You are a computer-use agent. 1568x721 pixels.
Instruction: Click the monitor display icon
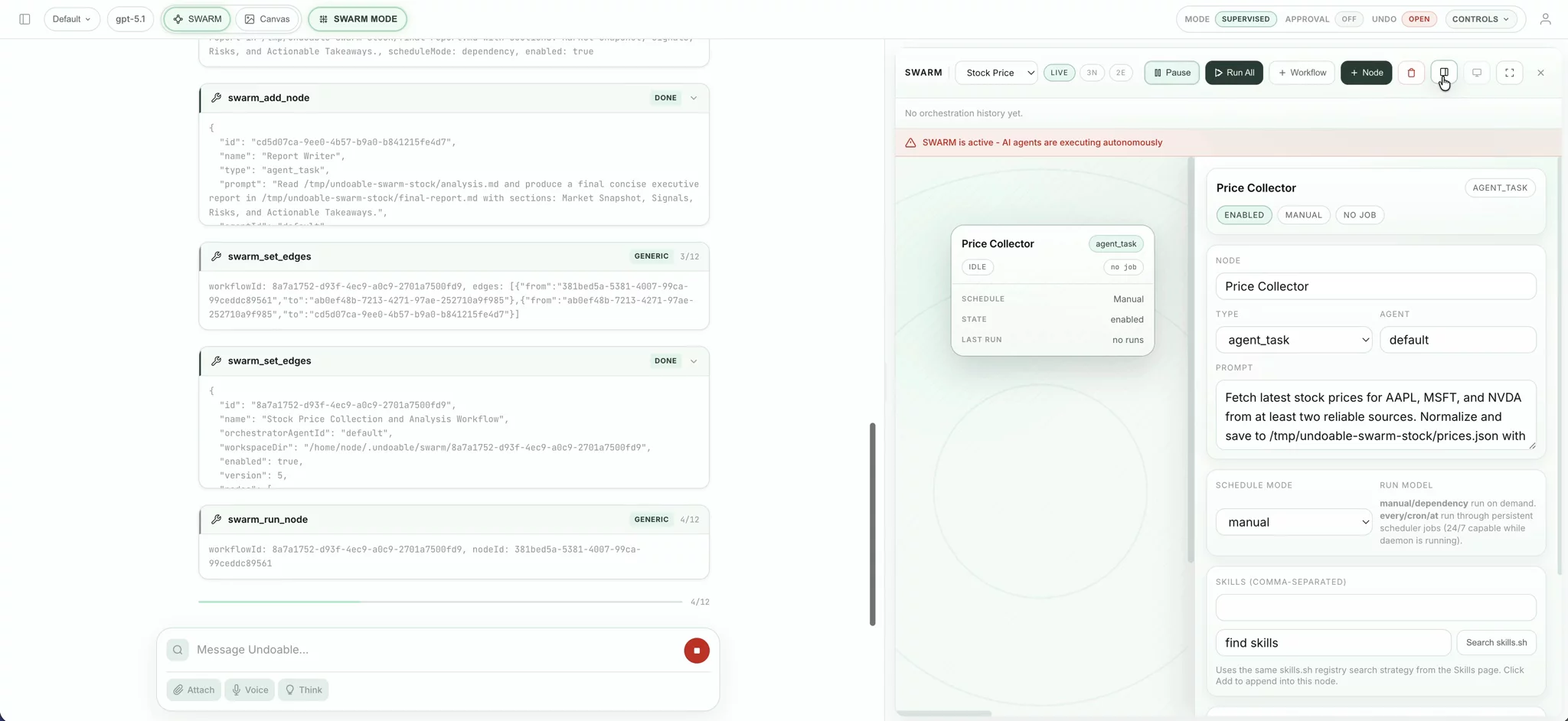tap(1476, 73)
